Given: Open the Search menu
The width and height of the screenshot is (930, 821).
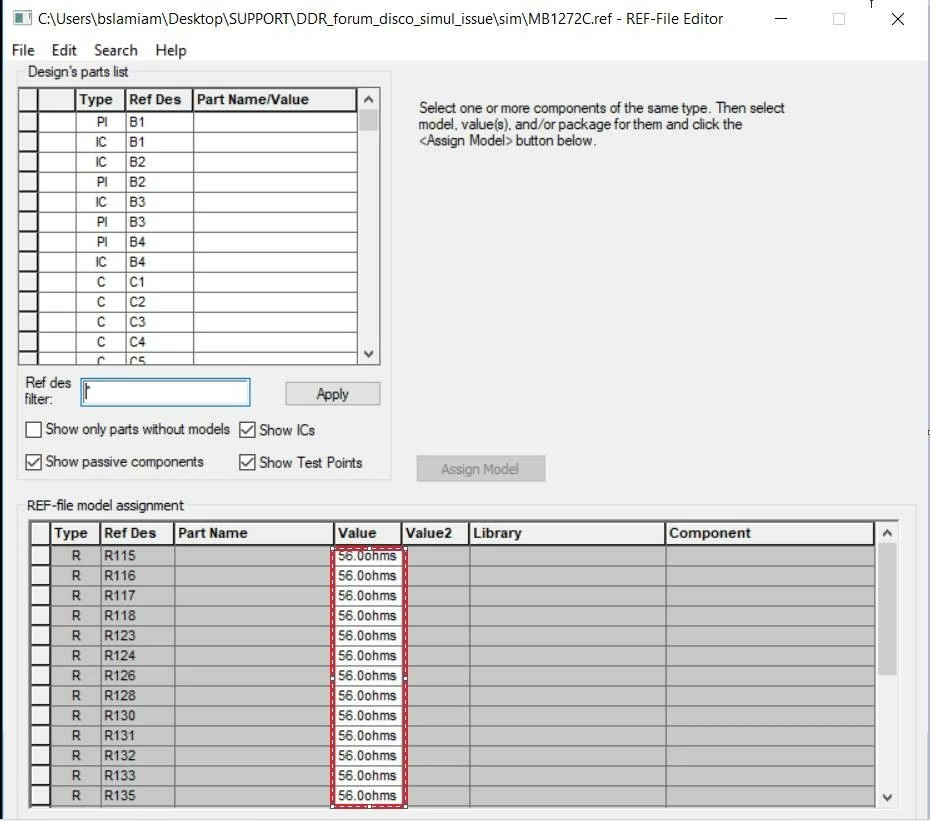Looking at the screenshot, I should pyautogui.click(x=116, y=50).
